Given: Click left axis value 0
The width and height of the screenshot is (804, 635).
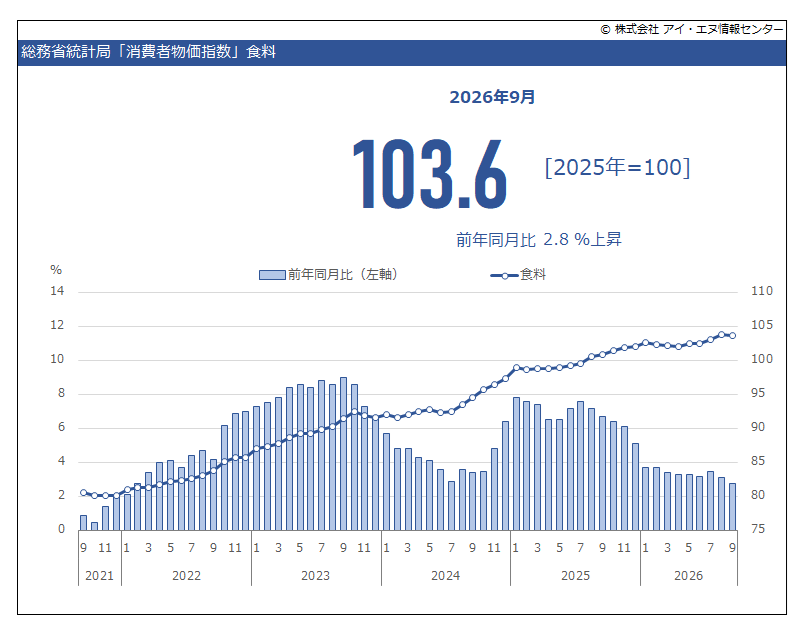Looking at the screenshot, I should pyautogui.click(x=62, y=529).
